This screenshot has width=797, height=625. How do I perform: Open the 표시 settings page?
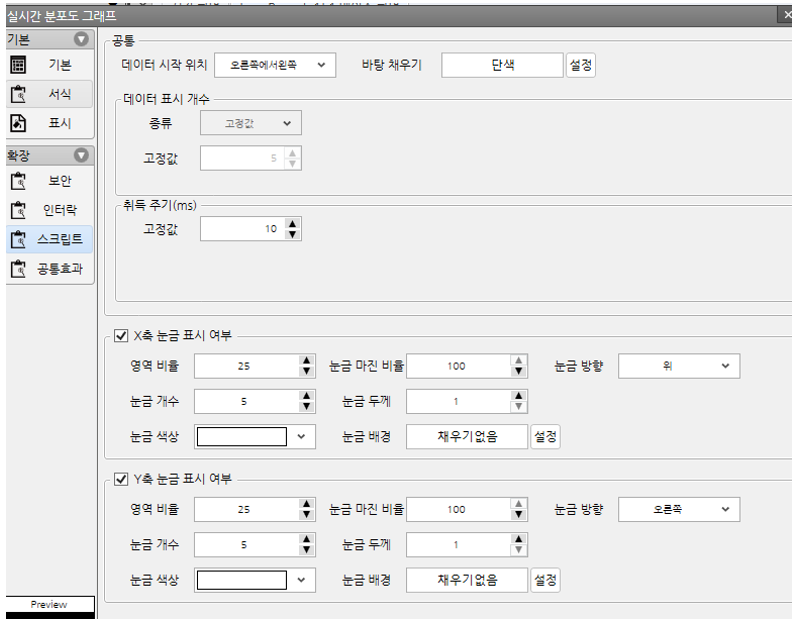point(50,123)
